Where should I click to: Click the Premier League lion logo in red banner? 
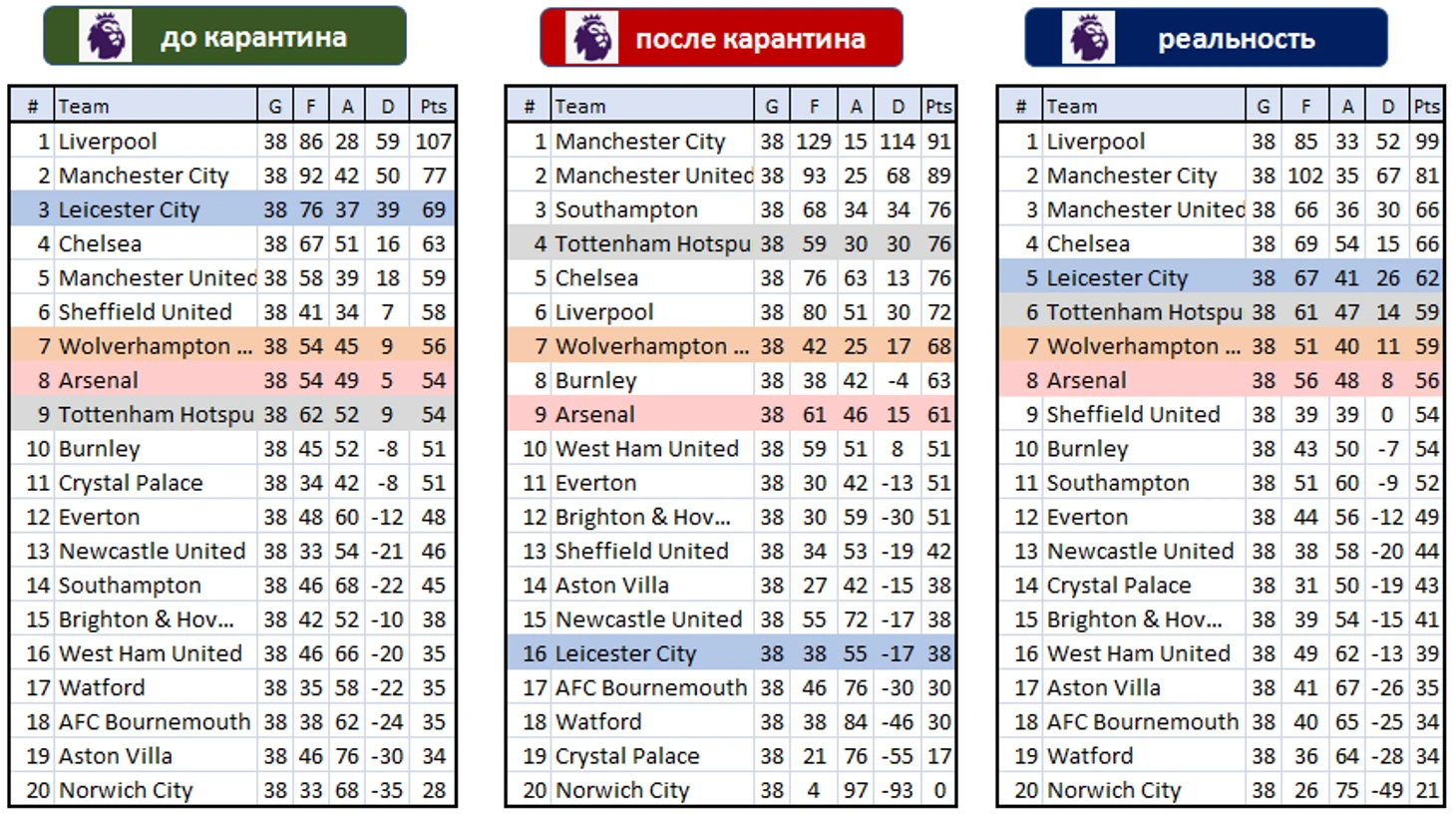[x=592, y=38]
